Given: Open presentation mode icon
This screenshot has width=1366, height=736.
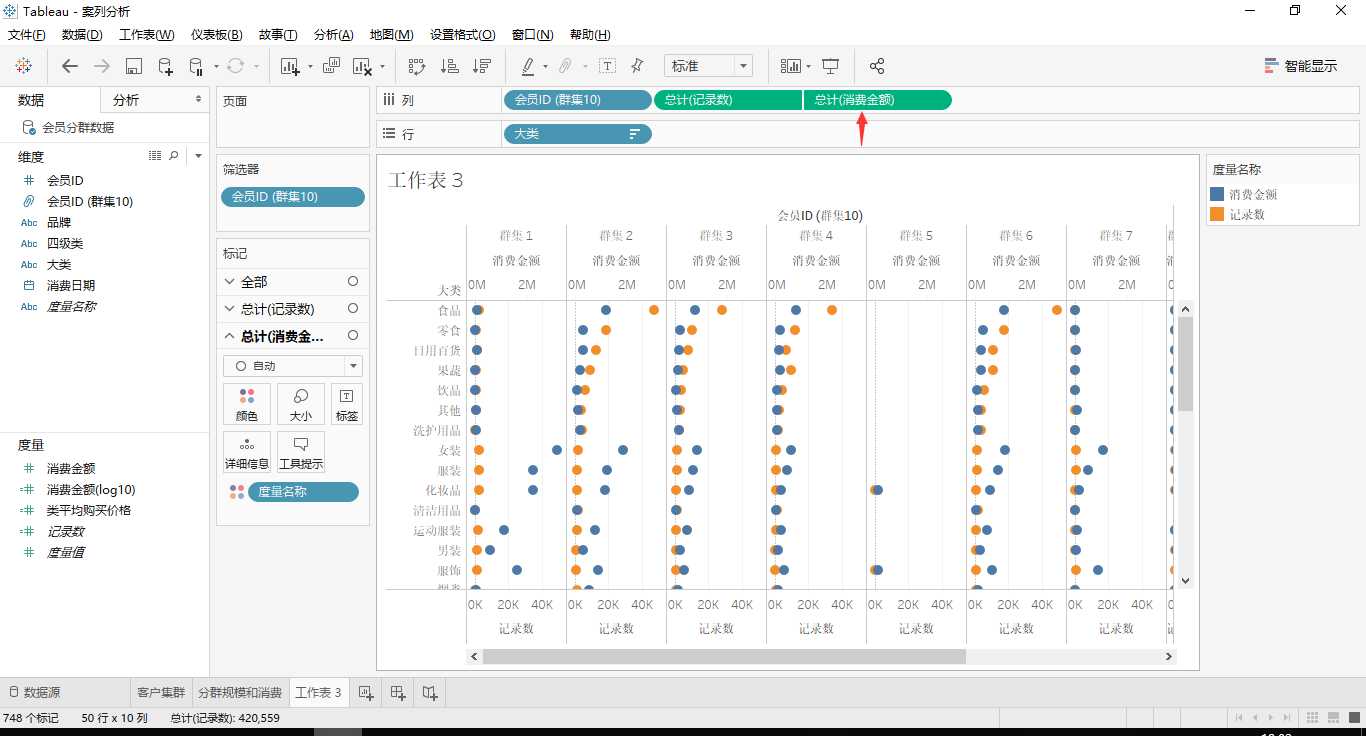Looking at the screenshot, I should point(830,66).
